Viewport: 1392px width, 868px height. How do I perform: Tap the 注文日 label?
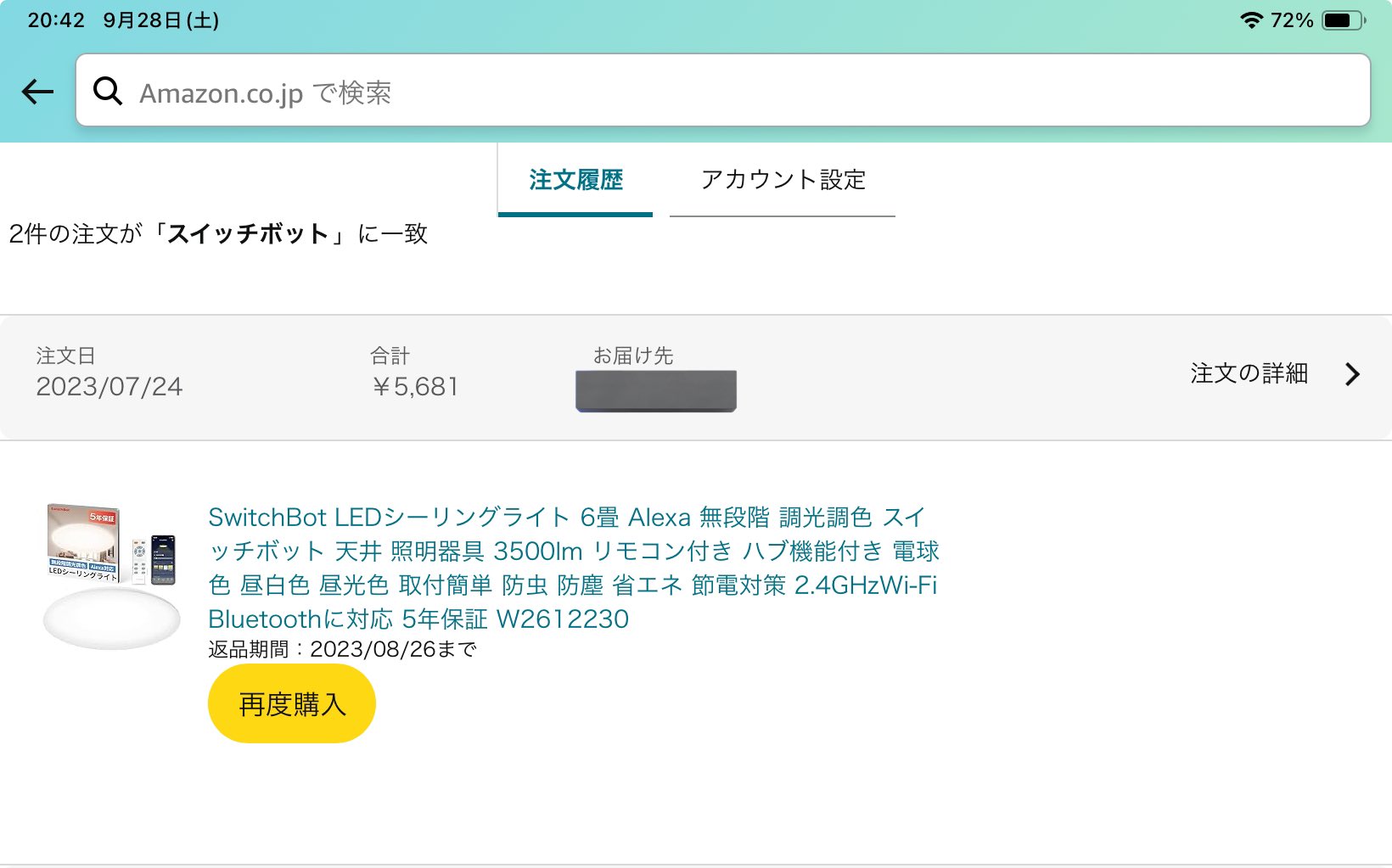pos(65,356)
